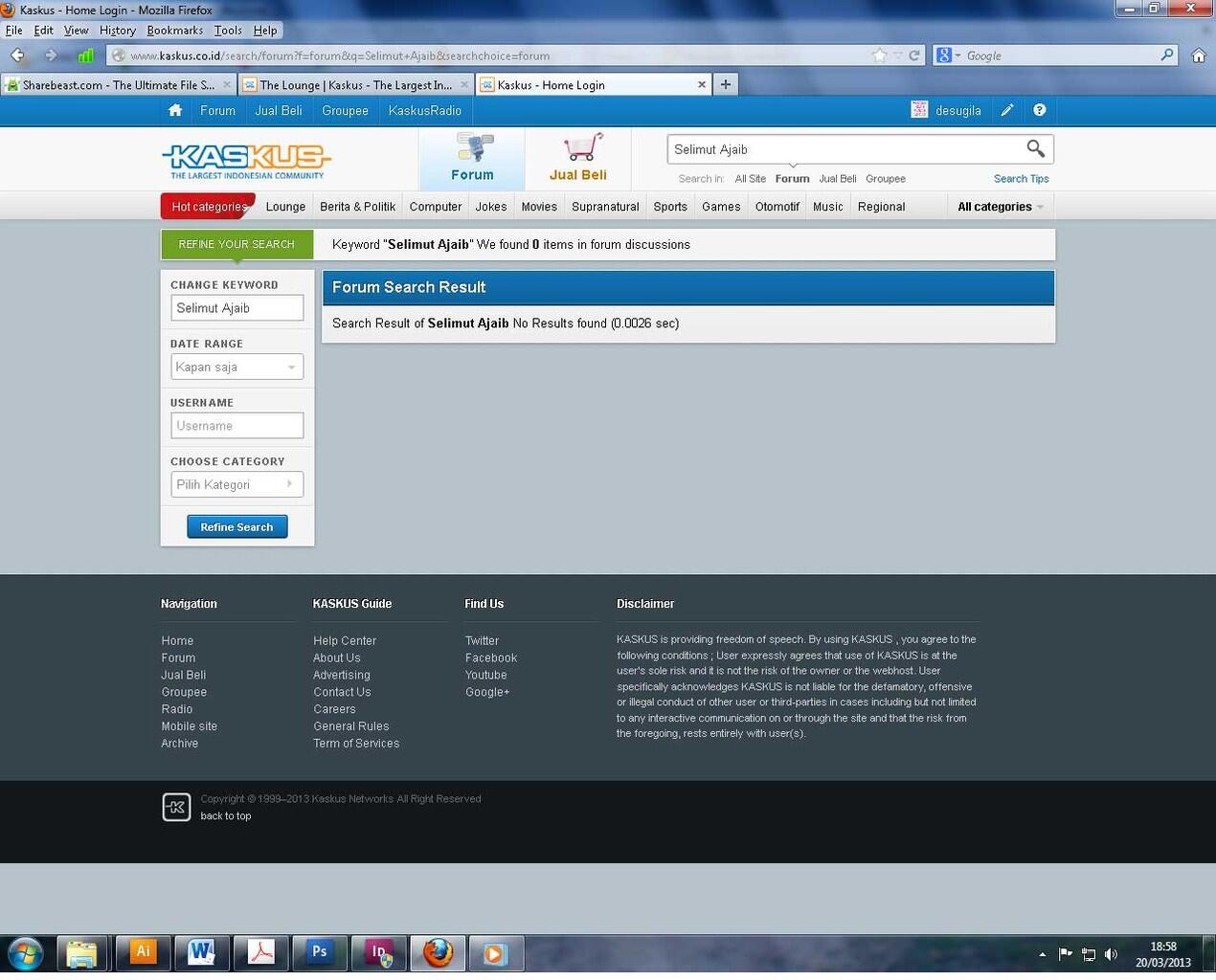Image resolution: width=1216 pixels, height=980 pixels.
Task: Open the Otomotif category link
Action: tap(777, 207)
